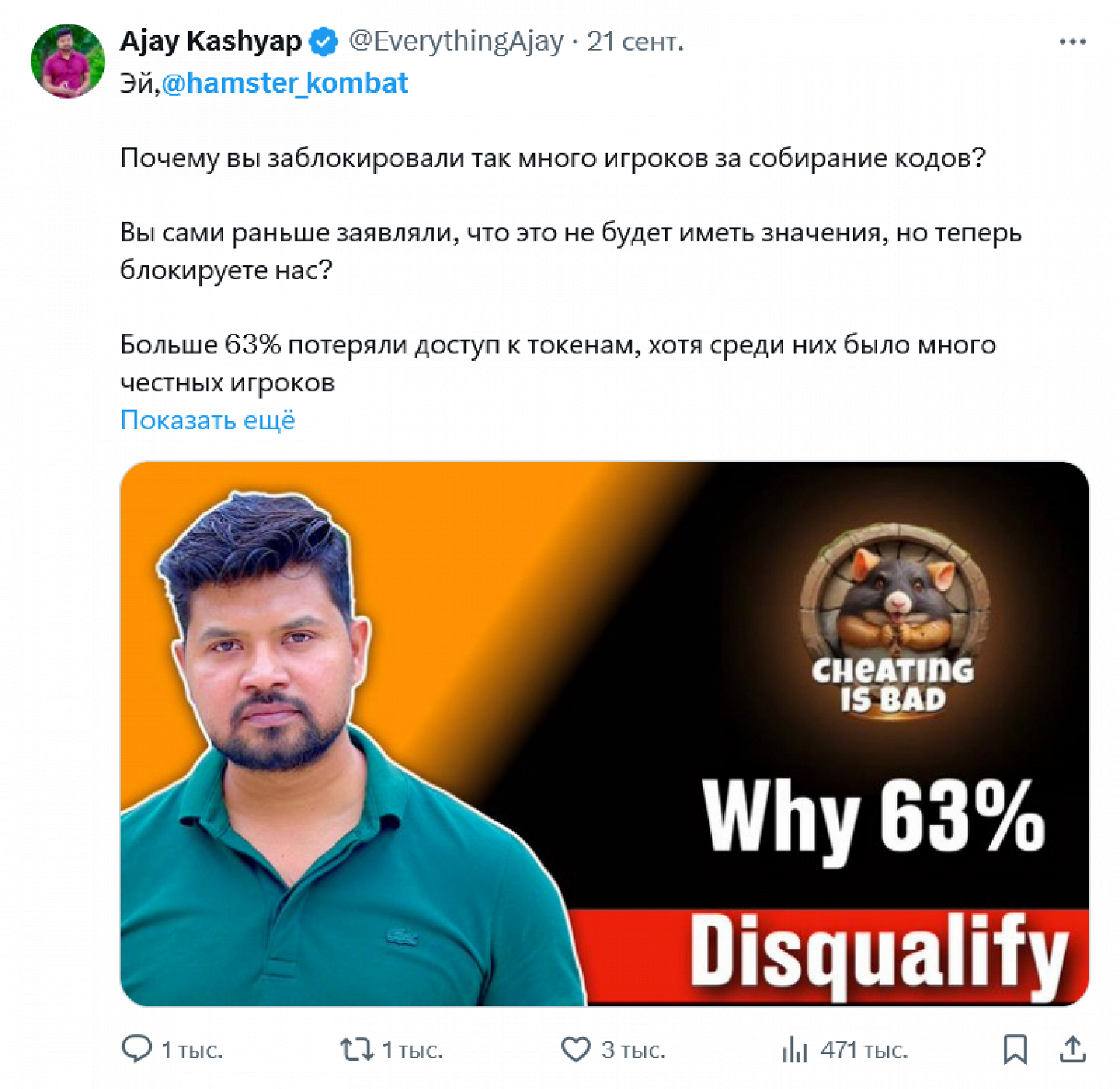Click the 3 тыс. likes count
This screenshot has height=1089, width=1120.
(x=633, y=1050)
